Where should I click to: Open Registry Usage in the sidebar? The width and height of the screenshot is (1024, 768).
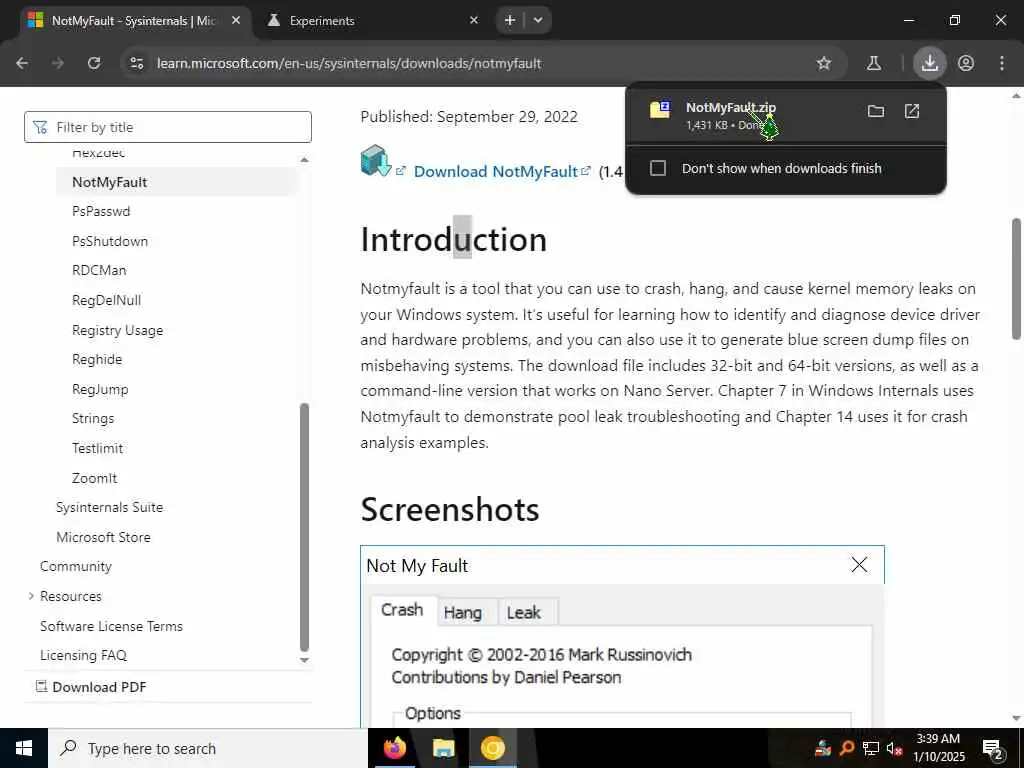point(118,330)
